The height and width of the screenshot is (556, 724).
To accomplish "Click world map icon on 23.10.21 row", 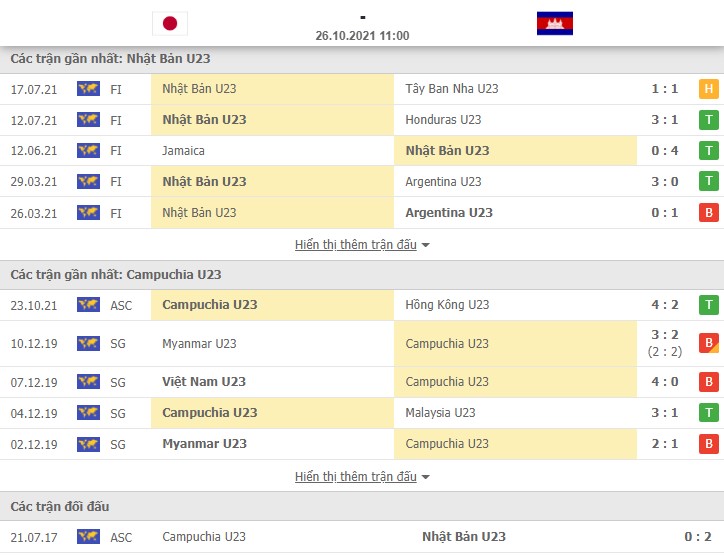I will [88, 305].
